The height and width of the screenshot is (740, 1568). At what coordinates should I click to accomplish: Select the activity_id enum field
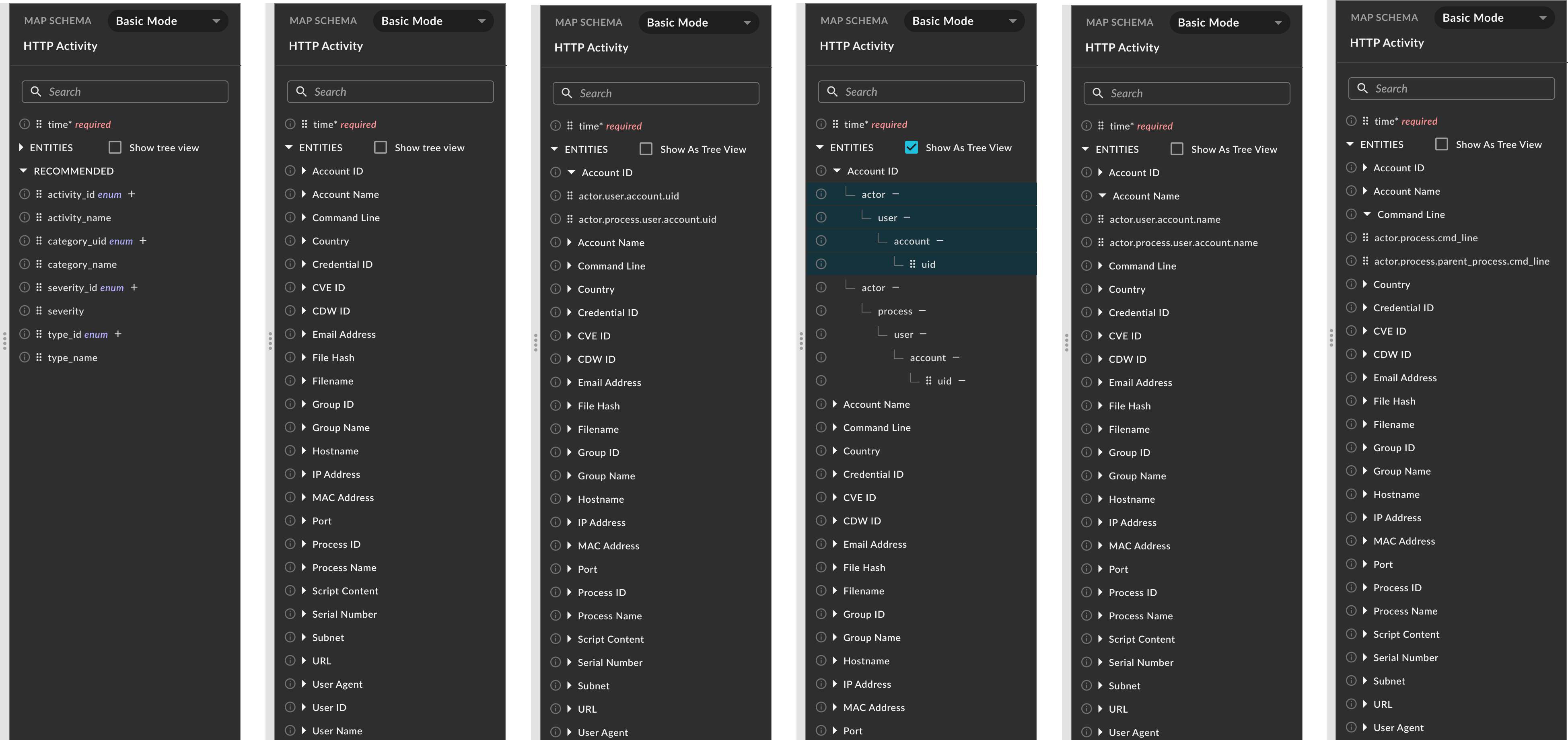click(x=84, y=194)
